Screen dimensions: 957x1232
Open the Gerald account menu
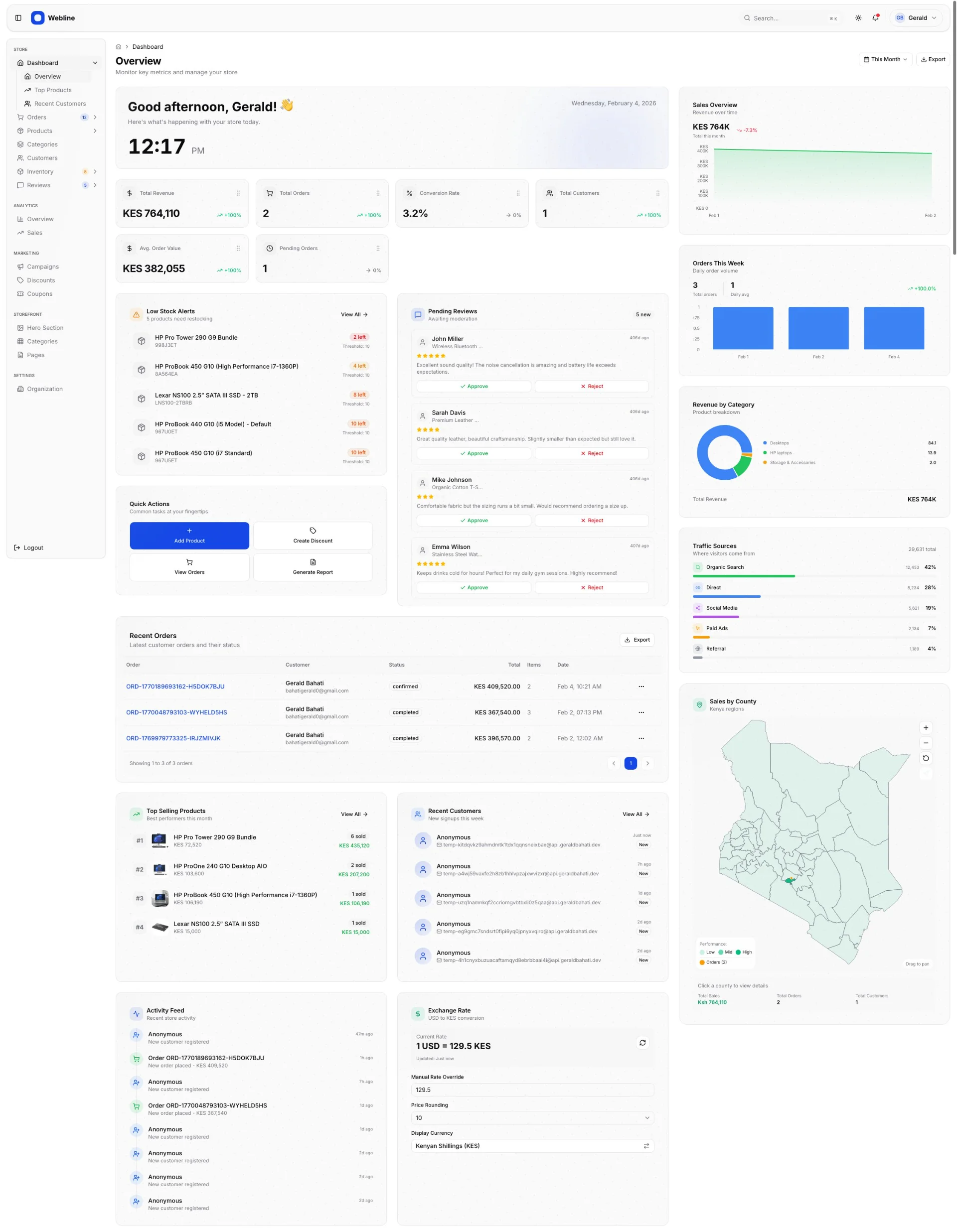coord(915,17)
